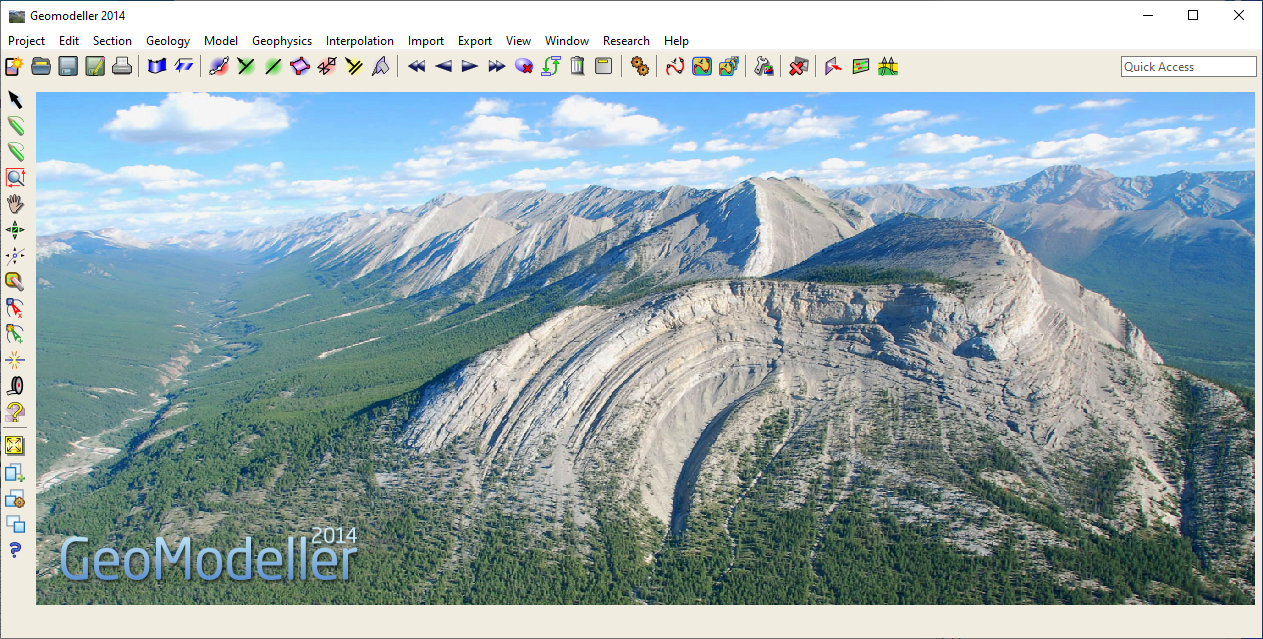The height and width of the screenshot is (639, 1263).
Task: Click the Save As icon with the pencil
Action: point(95,67)
